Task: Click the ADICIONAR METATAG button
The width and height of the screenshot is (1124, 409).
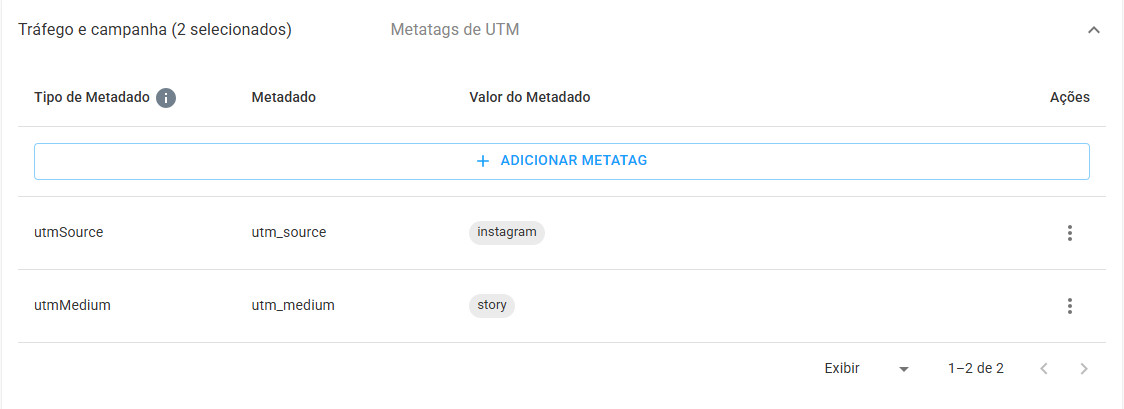Action: (562, 161)
